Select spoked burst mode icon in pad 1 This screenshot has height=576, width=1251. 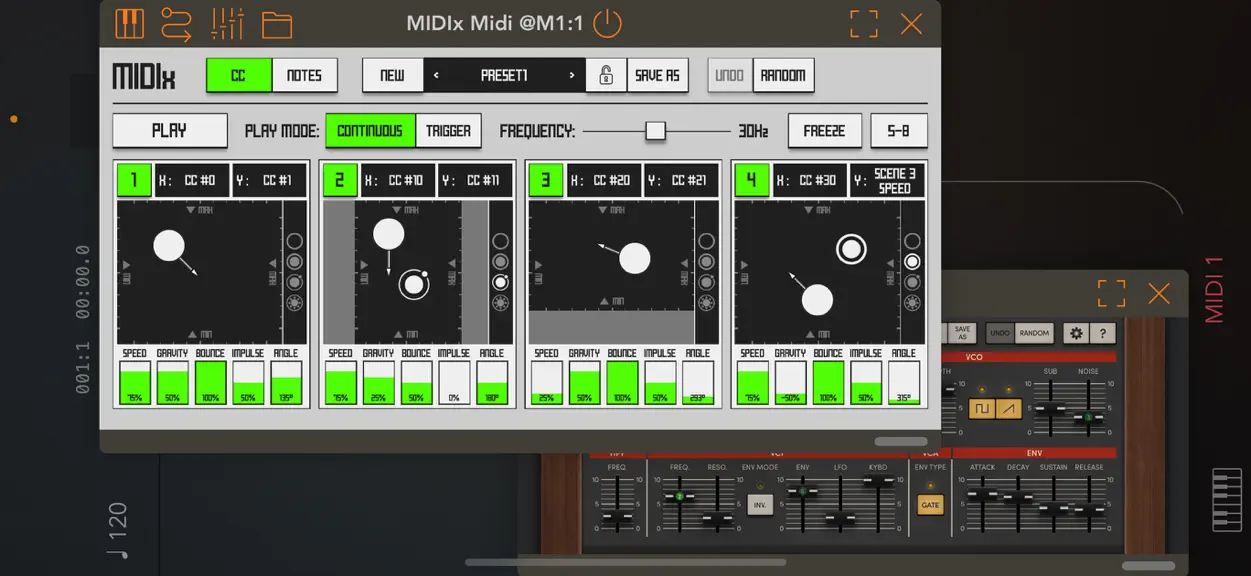295,303
